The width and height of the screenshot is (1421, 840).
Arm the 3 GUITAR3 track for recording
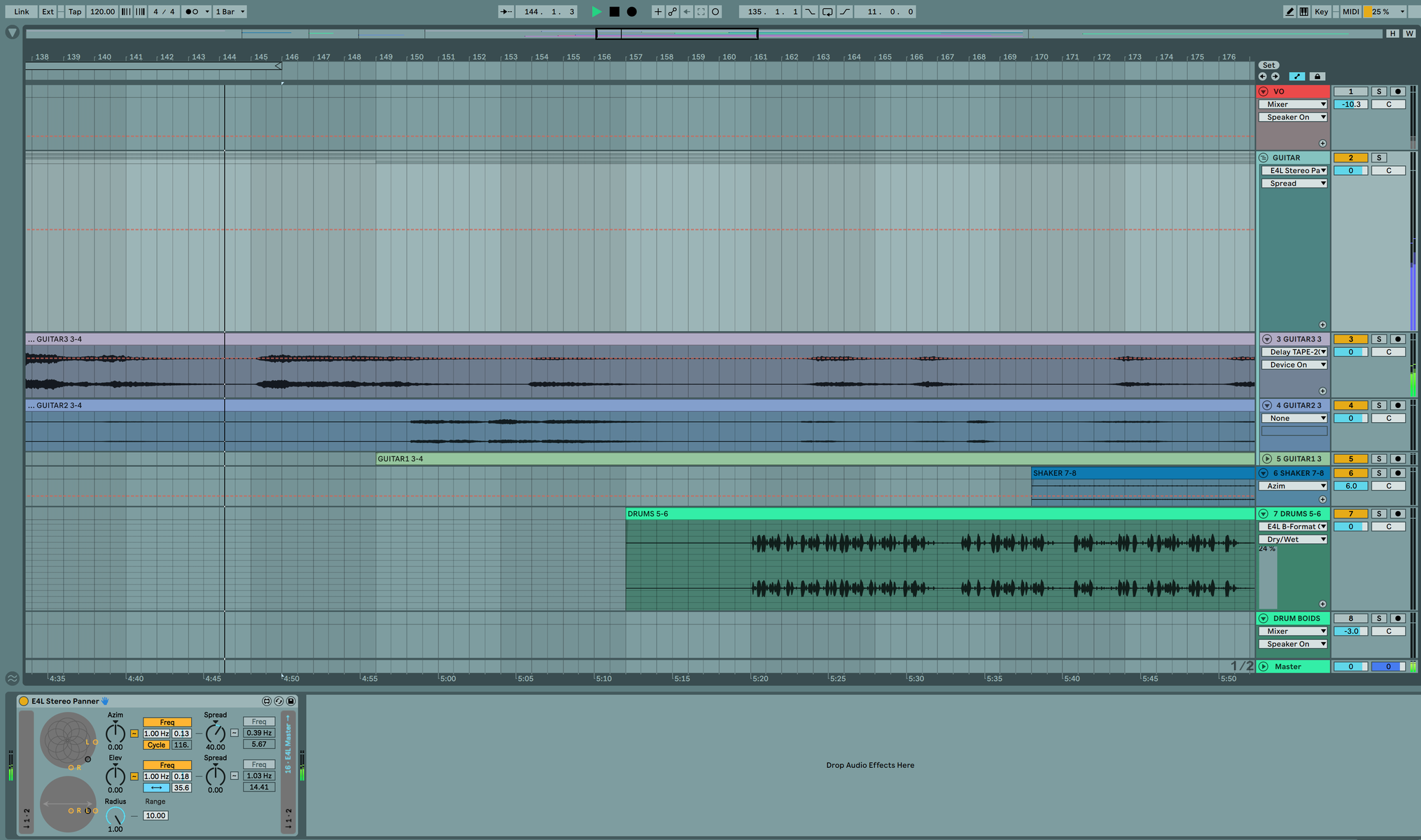click(x=1397, y=339)
